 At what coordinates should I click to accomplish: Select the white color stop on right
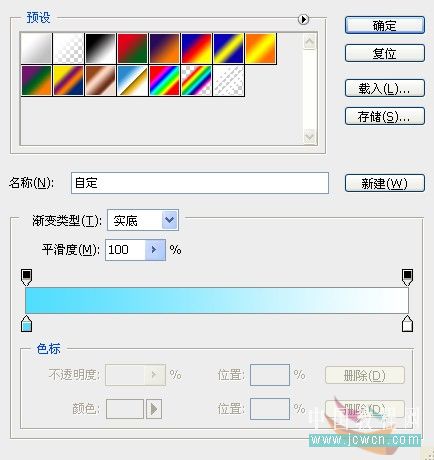[407, 324]
